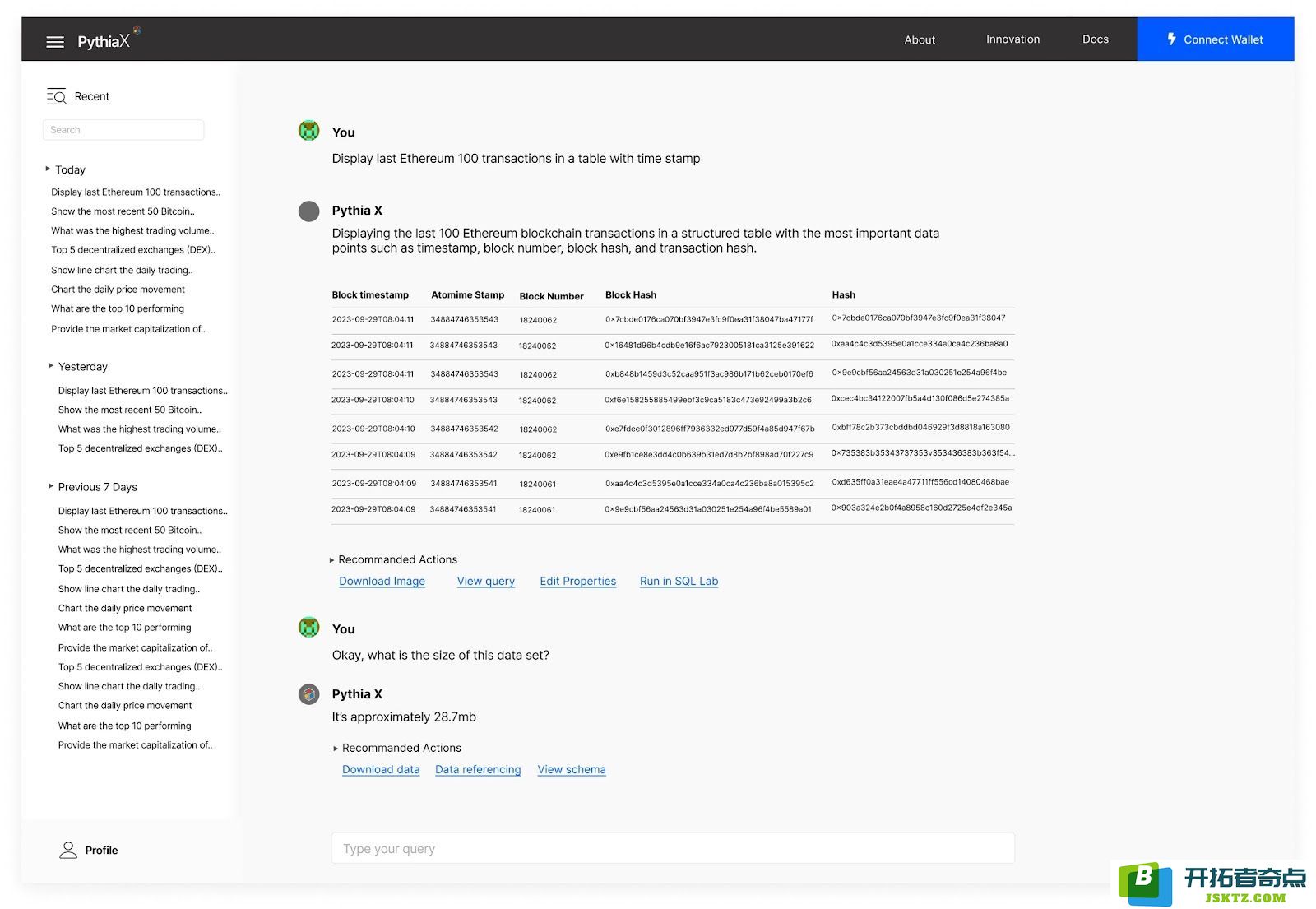Screen dimensions: 1316x909
Task: Open the Docs page
Action: [x=1095, y=39]
